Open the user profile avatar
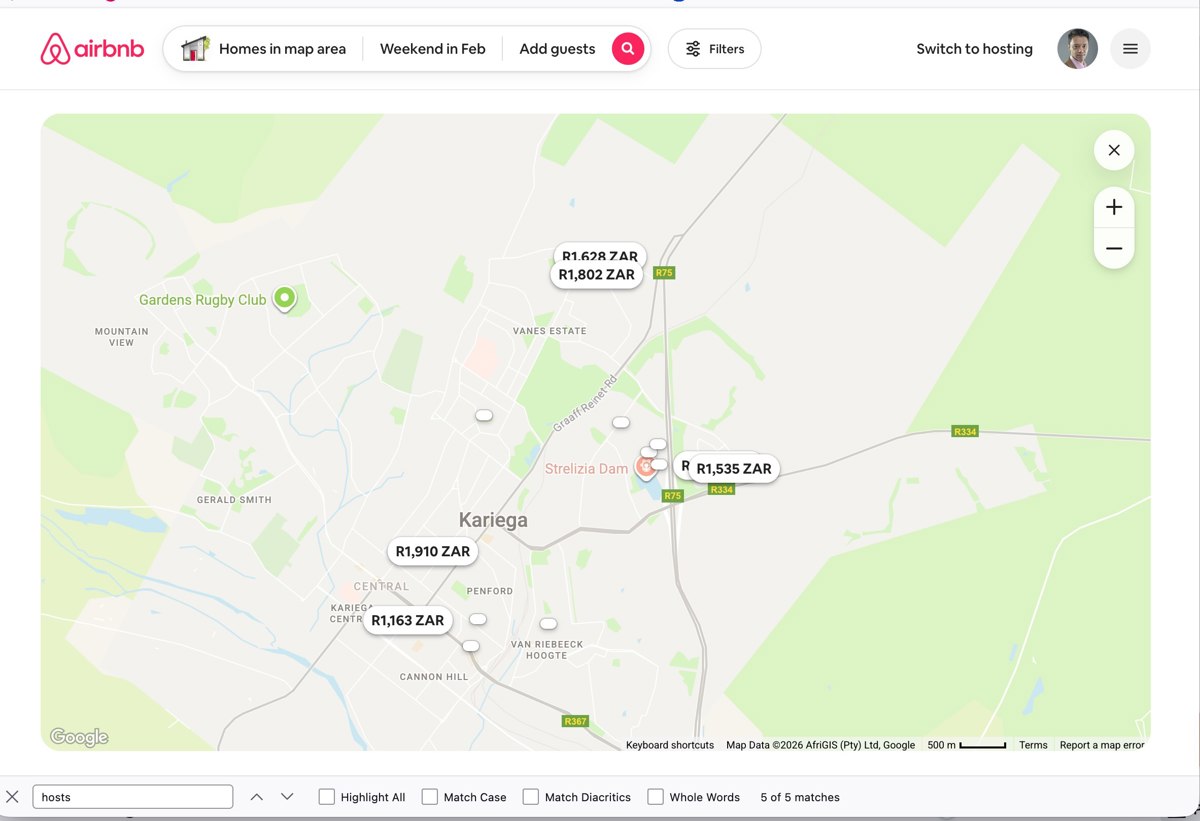The height and width of the screenshot is (821, 1200). pyautogui.click(x=1077, y=49)
